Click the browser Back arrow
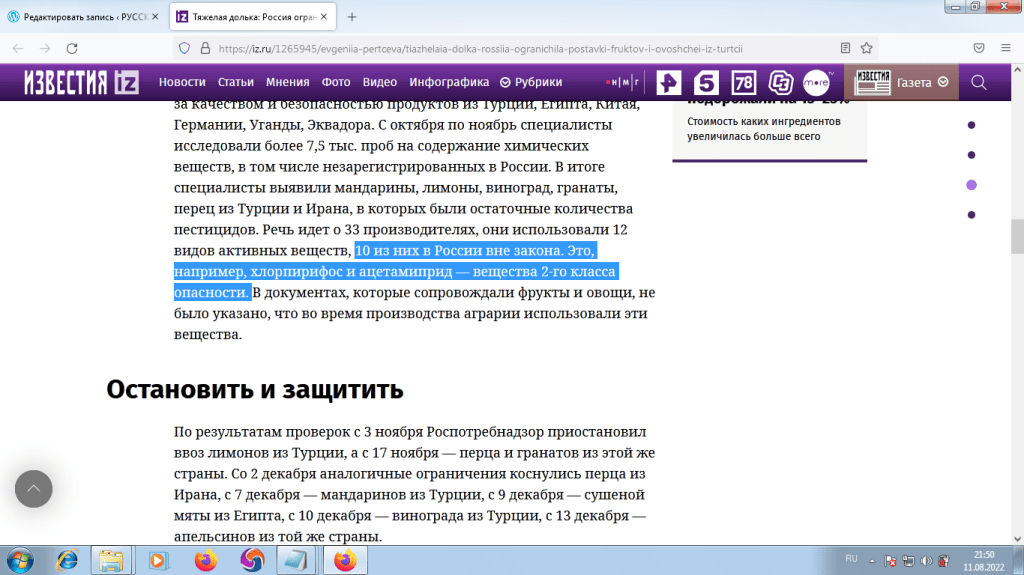Image resolution: width=1024 pixels, height=575 pixels. tap(18, 48)
